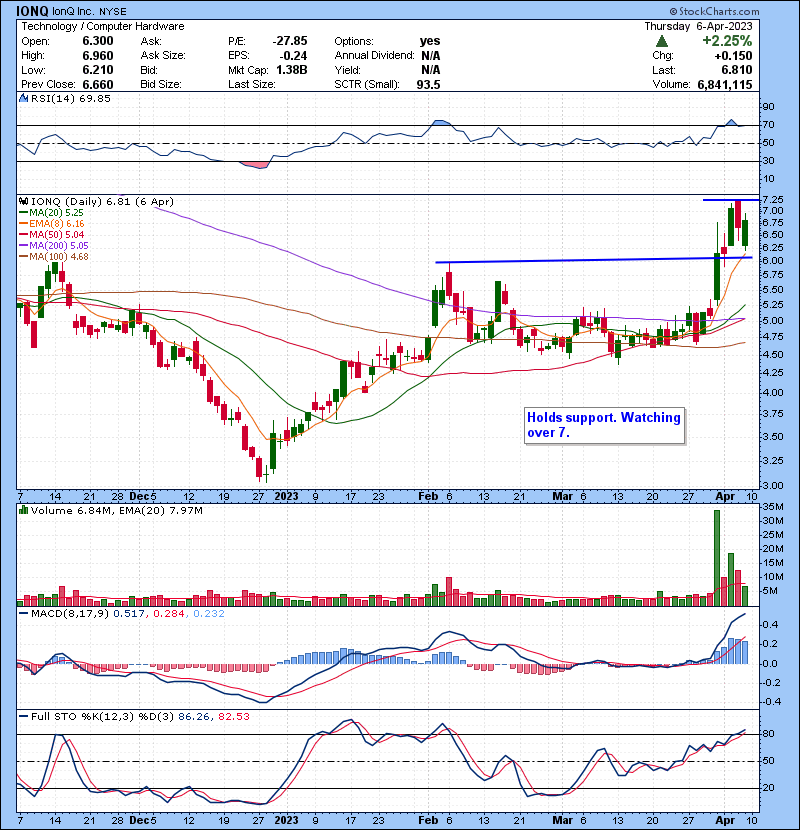Click the candlestick icon beside IONQ (Daily)
800x830 pixels.
23,201
